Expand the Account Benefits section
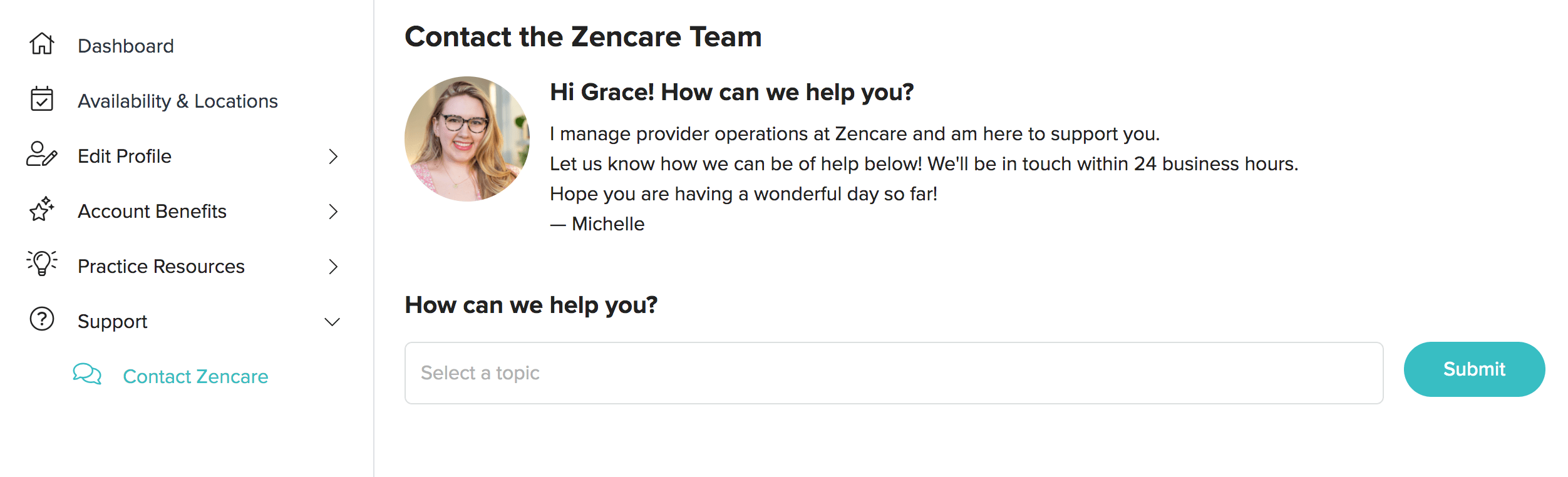 point(334,211)
